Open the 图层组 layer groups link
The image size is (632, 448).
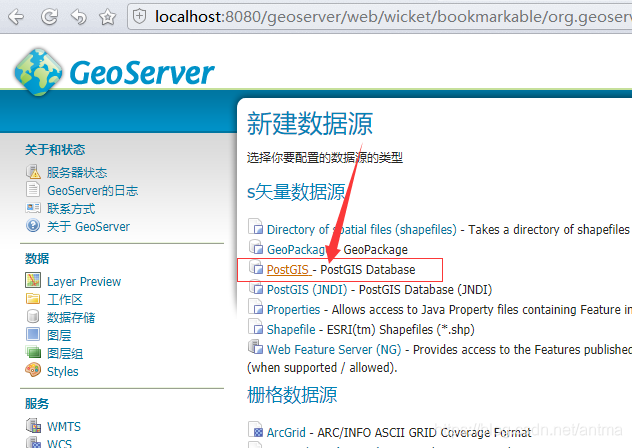point(65,354)
